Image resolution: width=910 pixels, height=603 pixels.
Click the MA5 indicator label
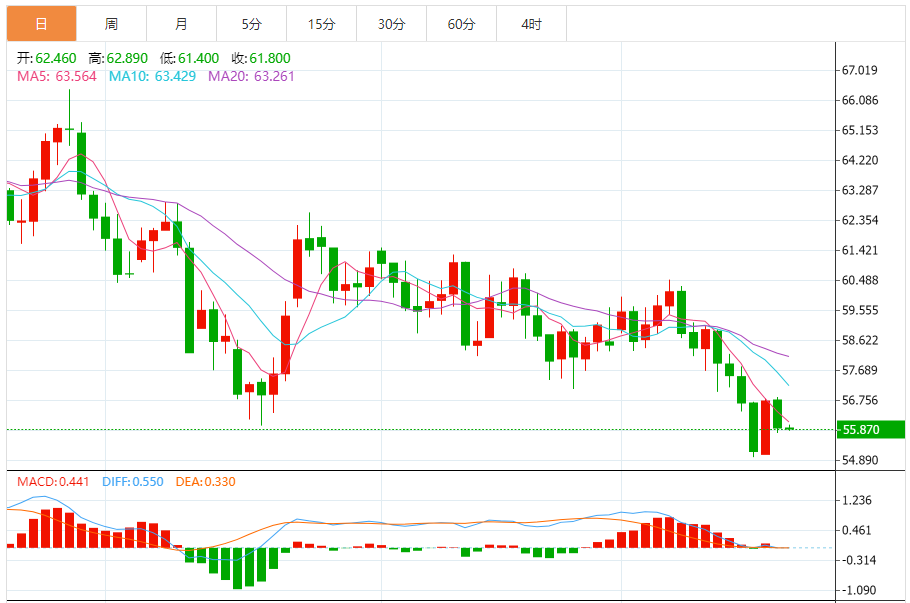click(56, 76)
